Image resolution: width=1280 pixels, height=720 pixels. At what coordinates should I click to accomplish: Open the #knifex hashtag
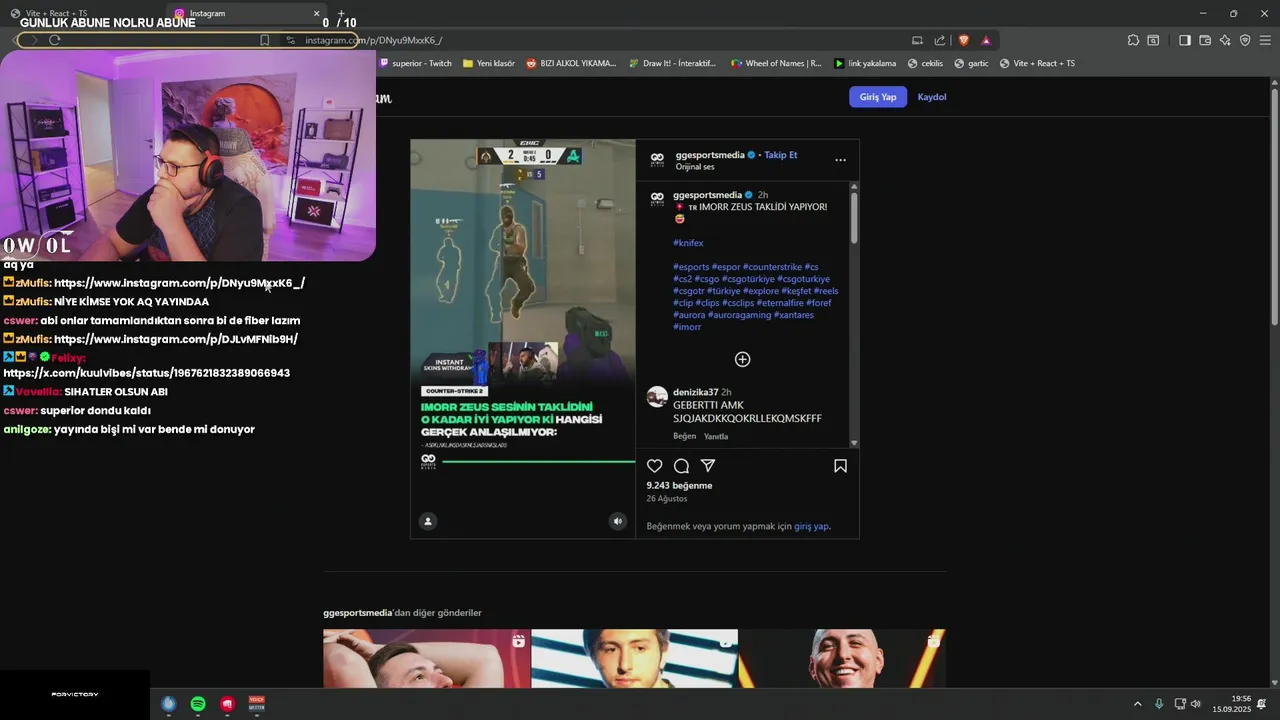point(688,243)
